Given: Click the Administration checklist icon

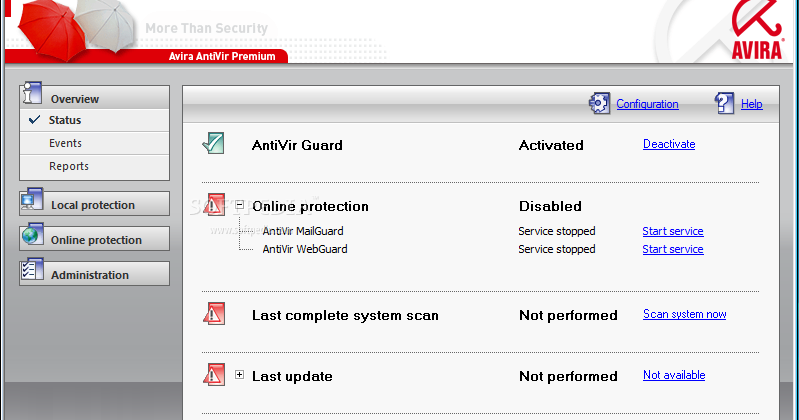Looking at the screenshot, I should [x=32, y=270].
